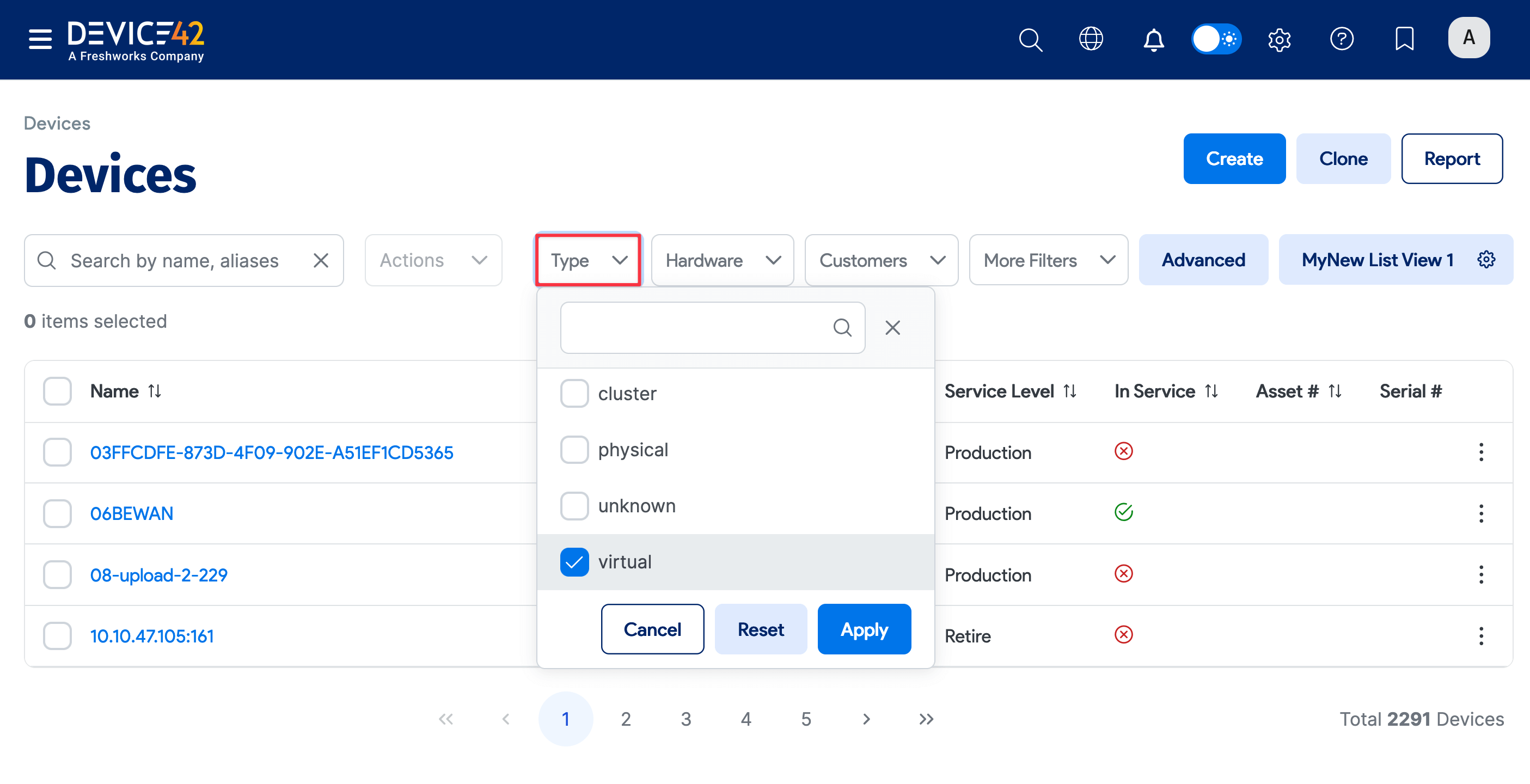Click the global search magnifier icon

click(x=1030, y=40)
